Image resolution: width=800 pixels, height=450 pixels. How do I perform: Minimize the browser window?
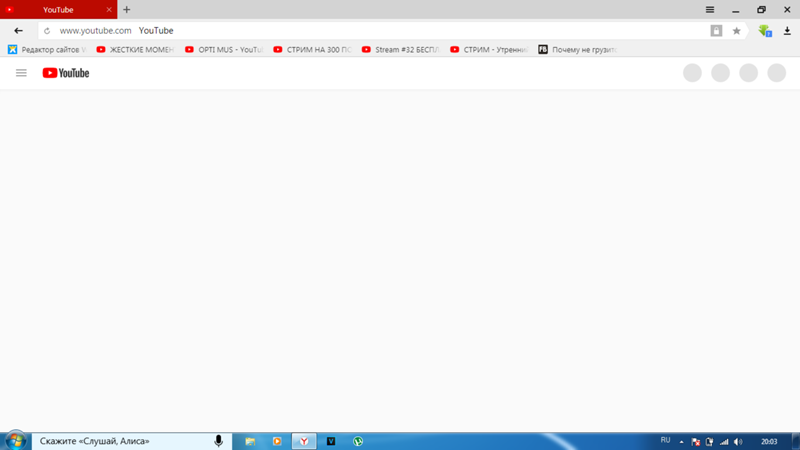pyautogui.click(x=736, y=10)
